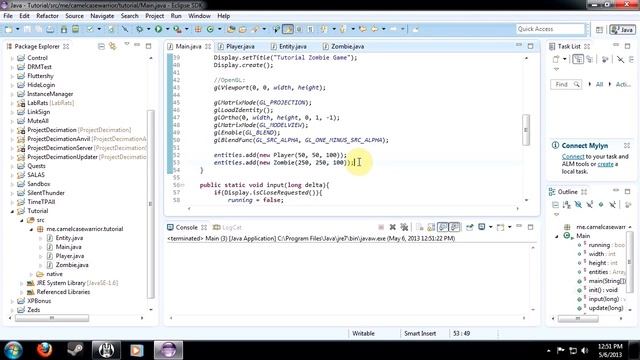
Task: Open Entity.java in Package Explorer
Action: tap(69, 238)
